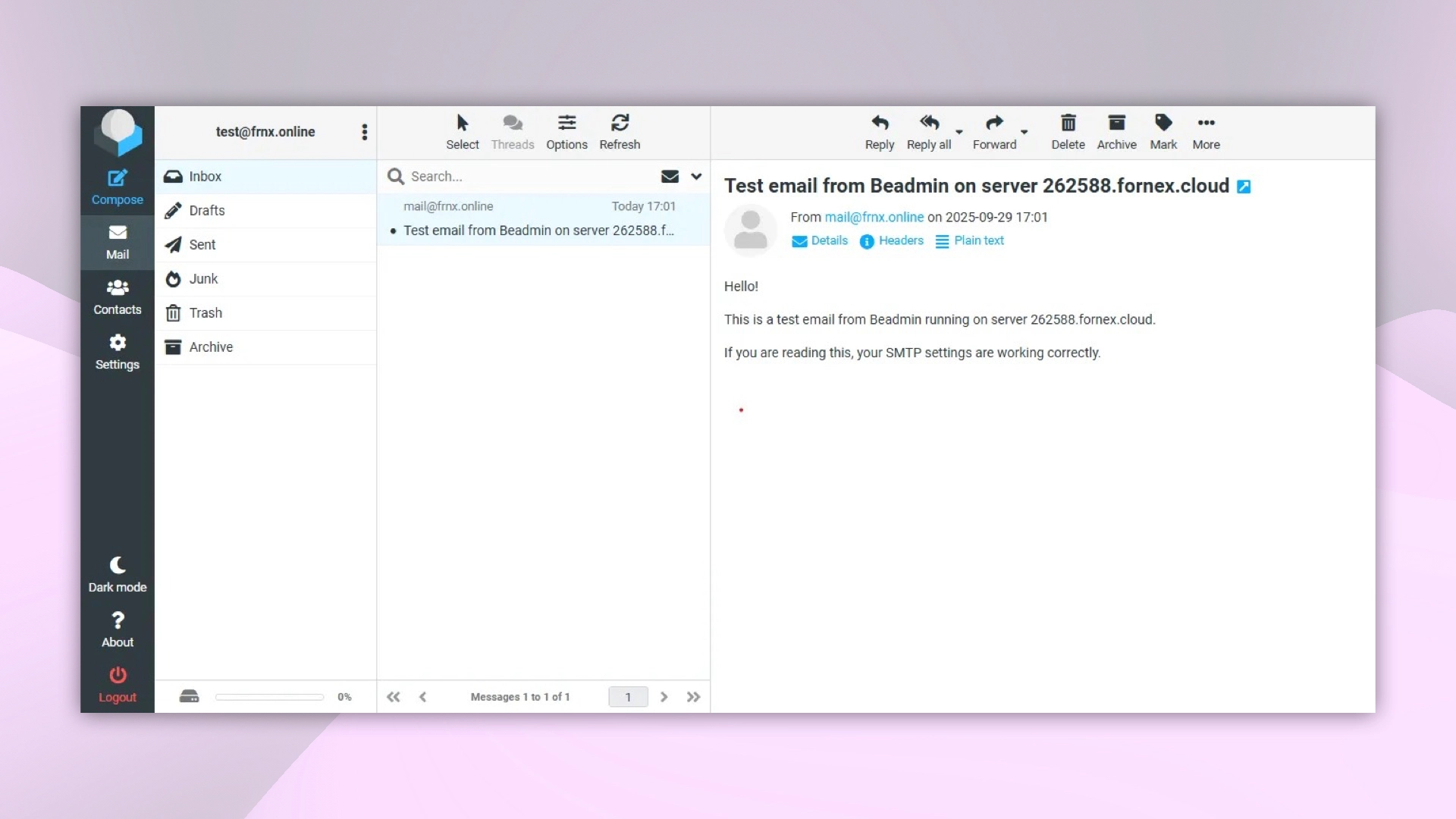Image resolution: width=1456 pixels, height=819 pixels.
Task: Logout from the webmail
Action: click(x=118, y=684)
